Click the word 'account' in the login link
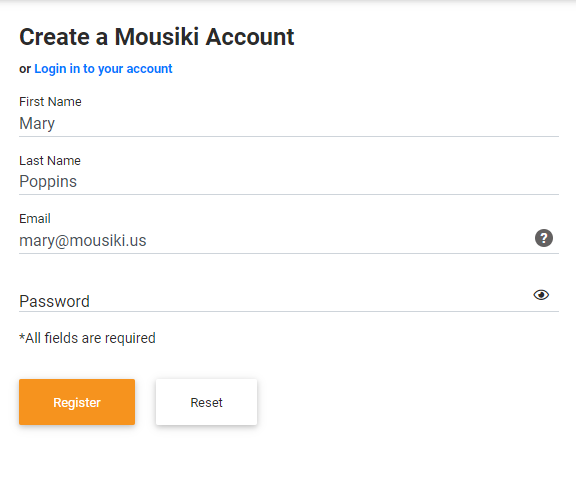Viewport: 576px width, 490px height. (x=149, y=69)
